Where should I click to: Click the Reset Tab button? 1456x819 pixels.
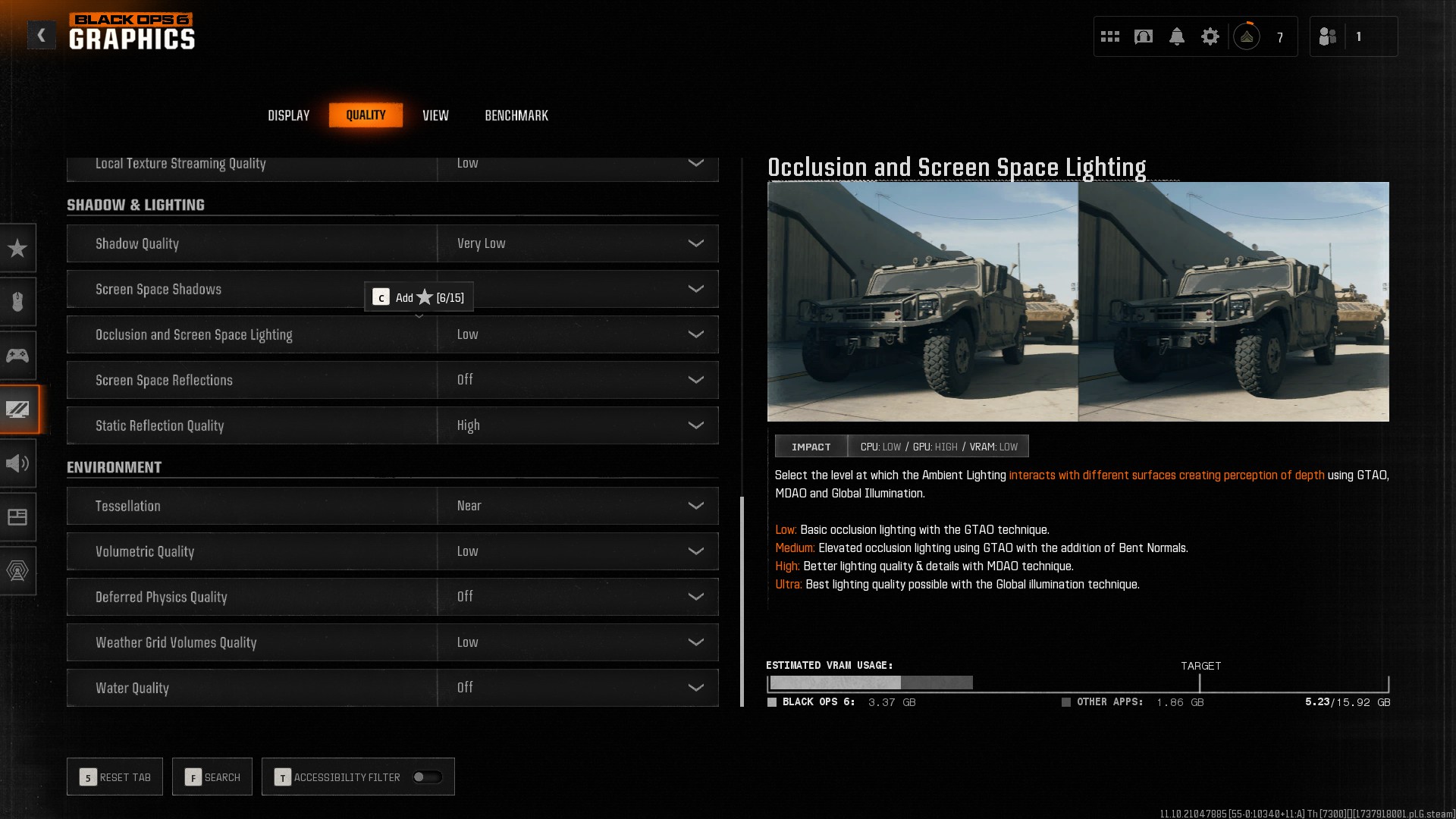click(x=115, y=777)
